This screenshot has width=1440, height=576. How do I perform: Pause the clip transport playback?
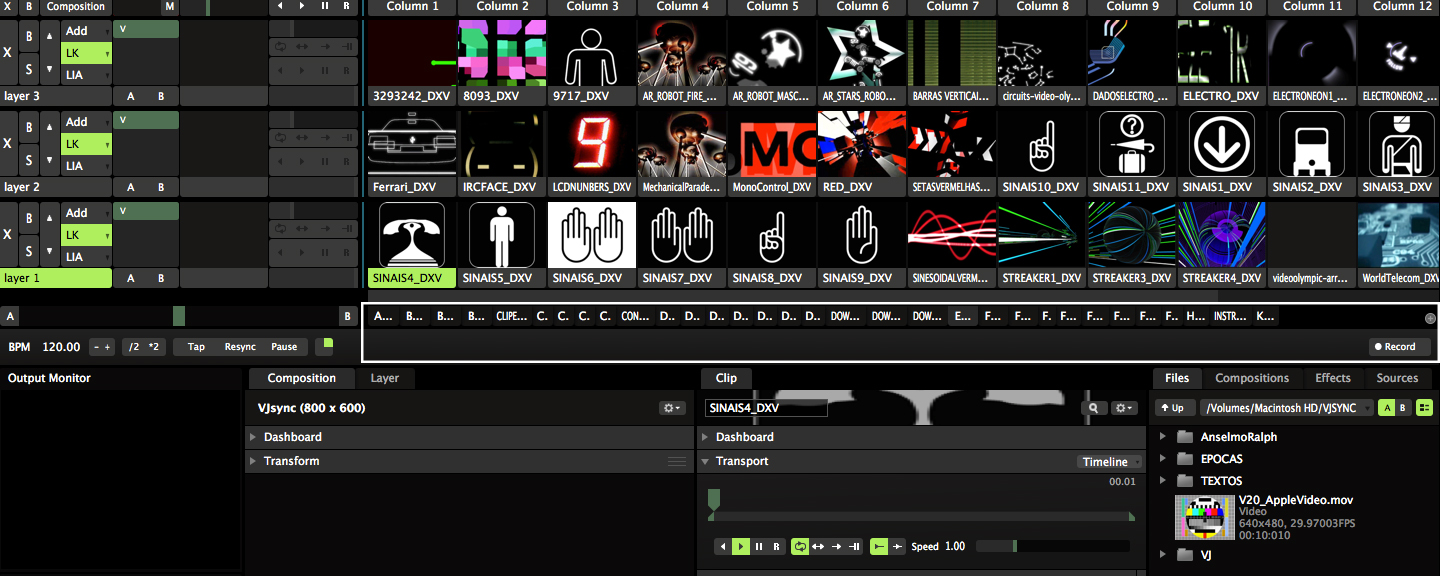(759, 547)
